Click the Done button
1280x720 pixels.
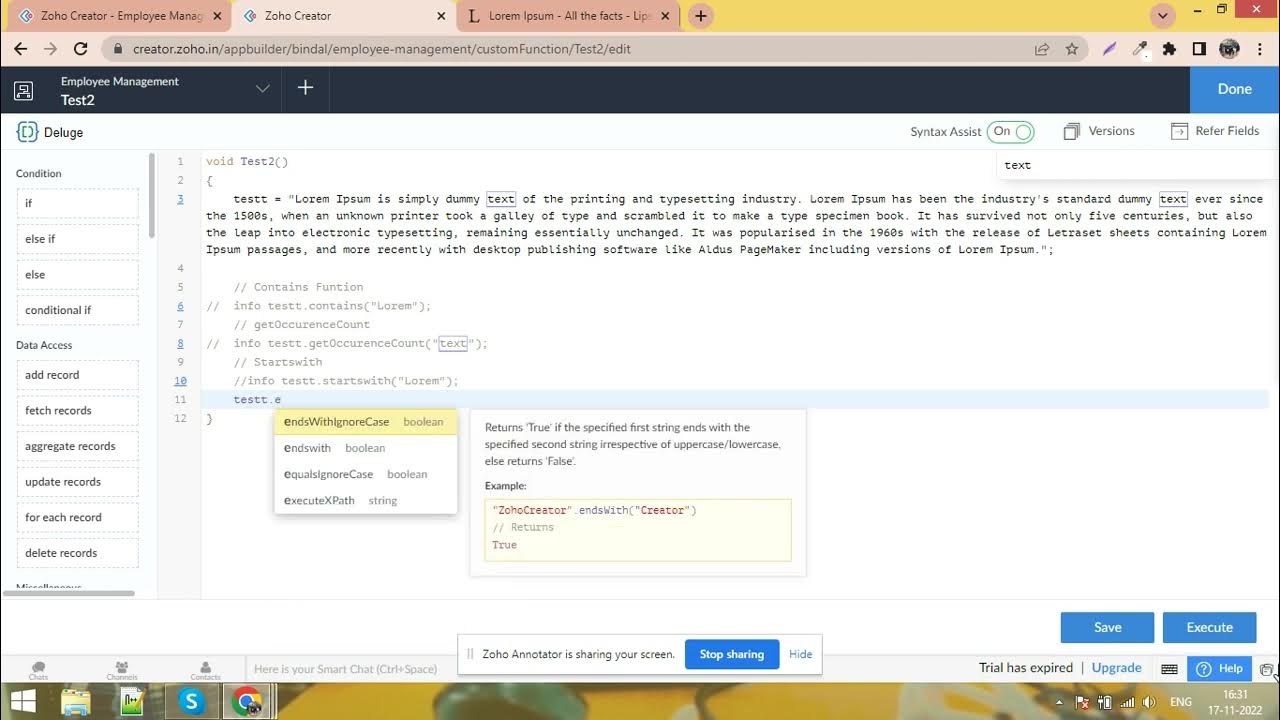click(1234, 89)
